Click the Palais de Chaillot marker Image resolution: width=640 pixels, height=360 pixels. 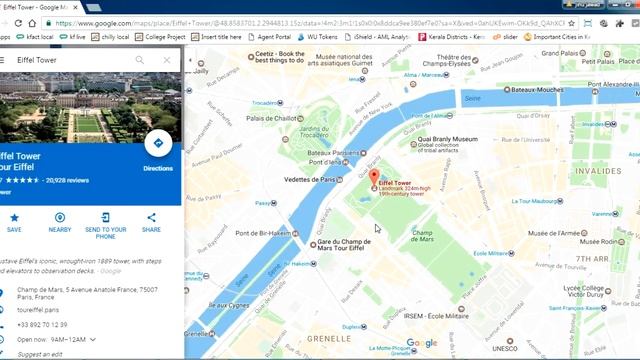300,119
